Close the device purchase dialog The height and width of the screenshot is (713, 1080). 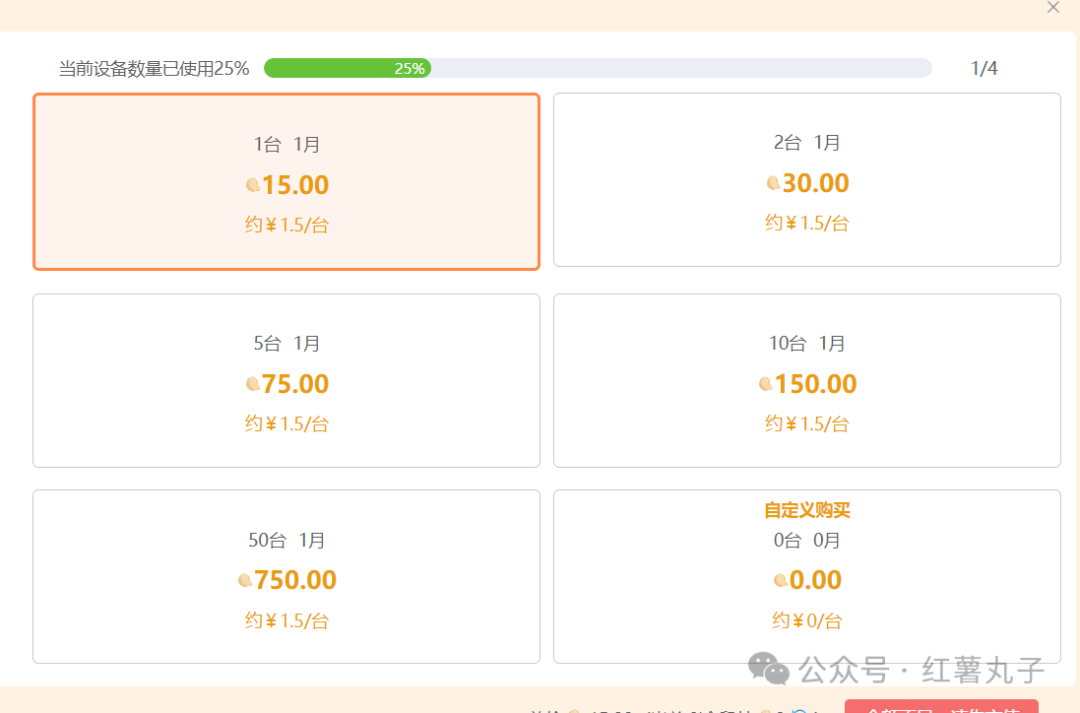tap(1053, 8)
